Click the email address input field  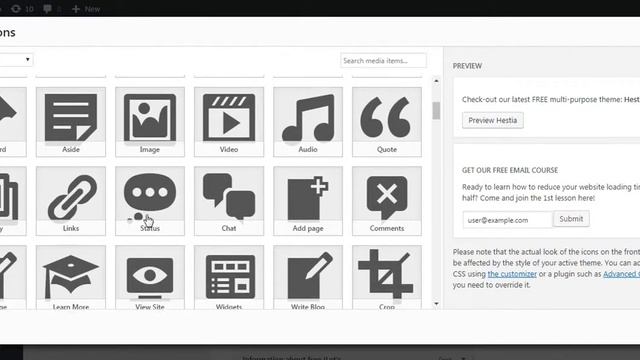point(507,220)
